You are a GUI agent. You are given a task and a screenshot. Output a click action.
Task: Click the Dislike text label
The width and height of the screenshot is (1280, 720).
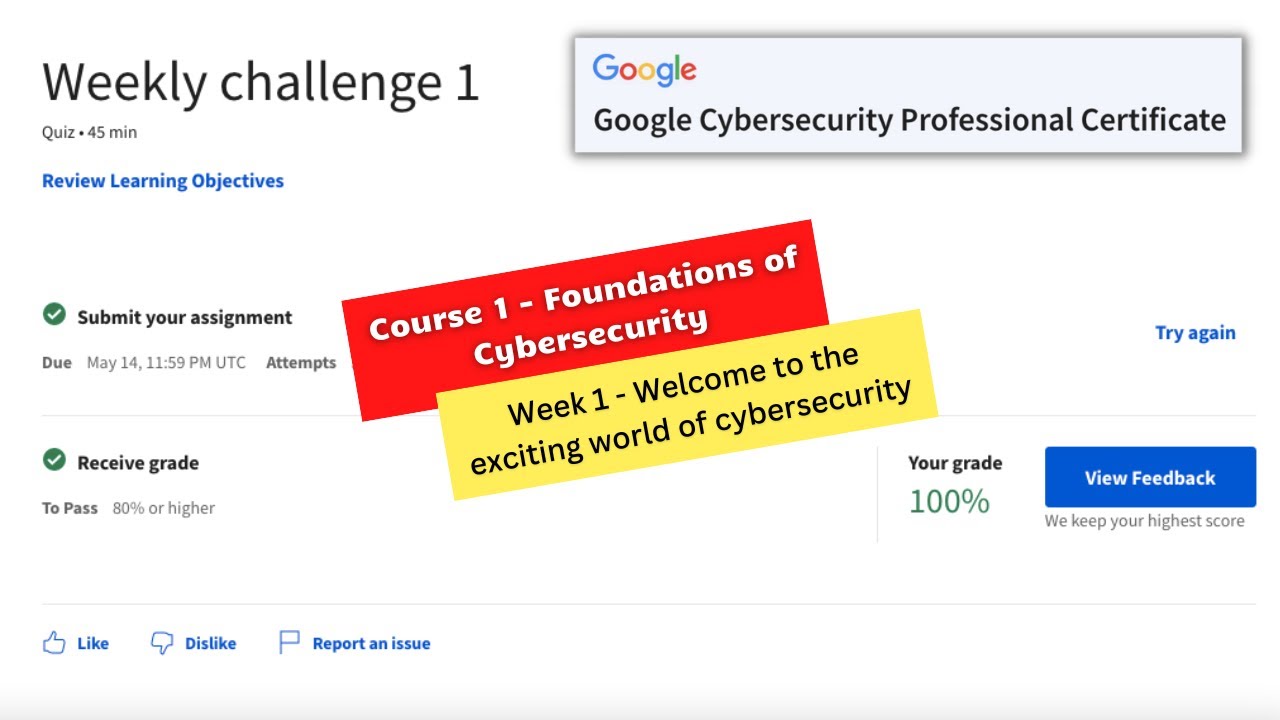pos(210,644)
